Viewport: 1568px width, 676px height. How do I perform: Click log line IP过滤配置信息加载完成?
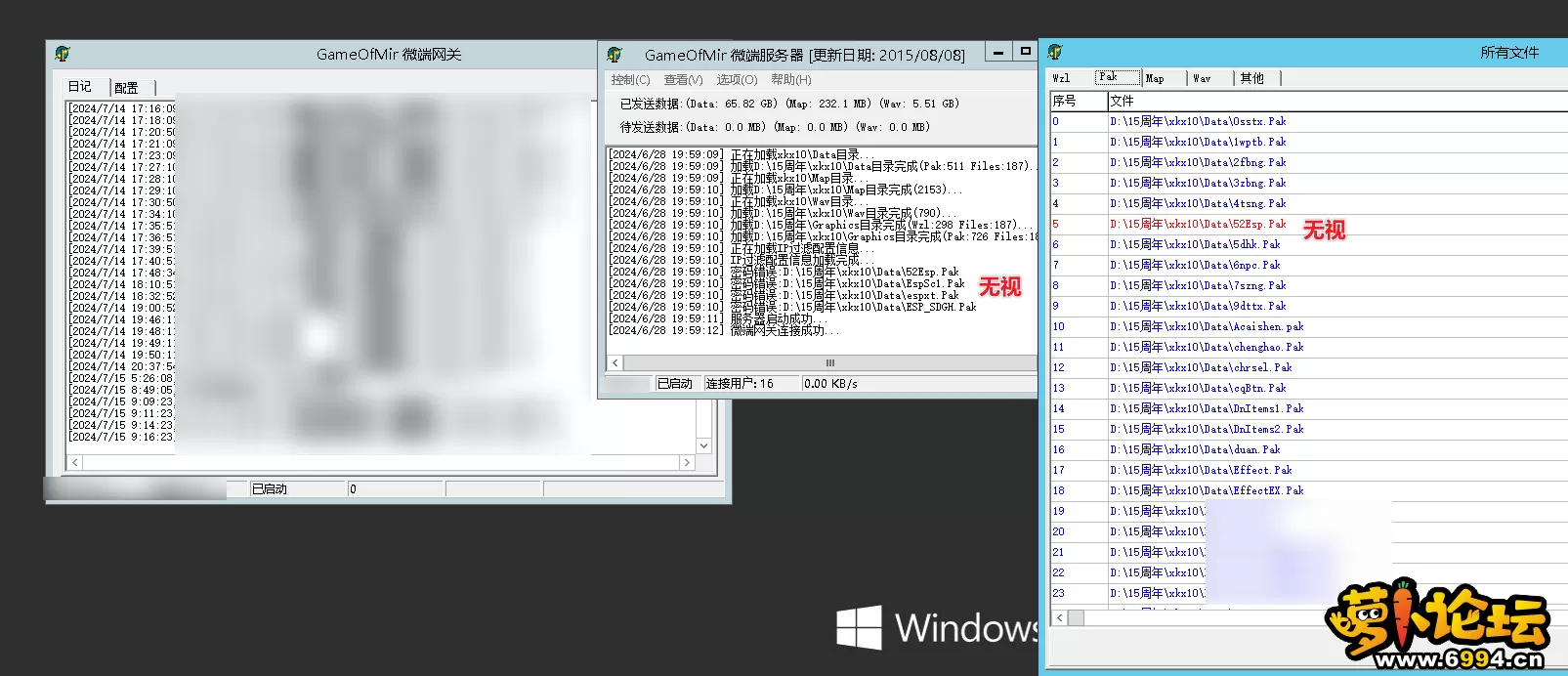[x=742, y=261]
